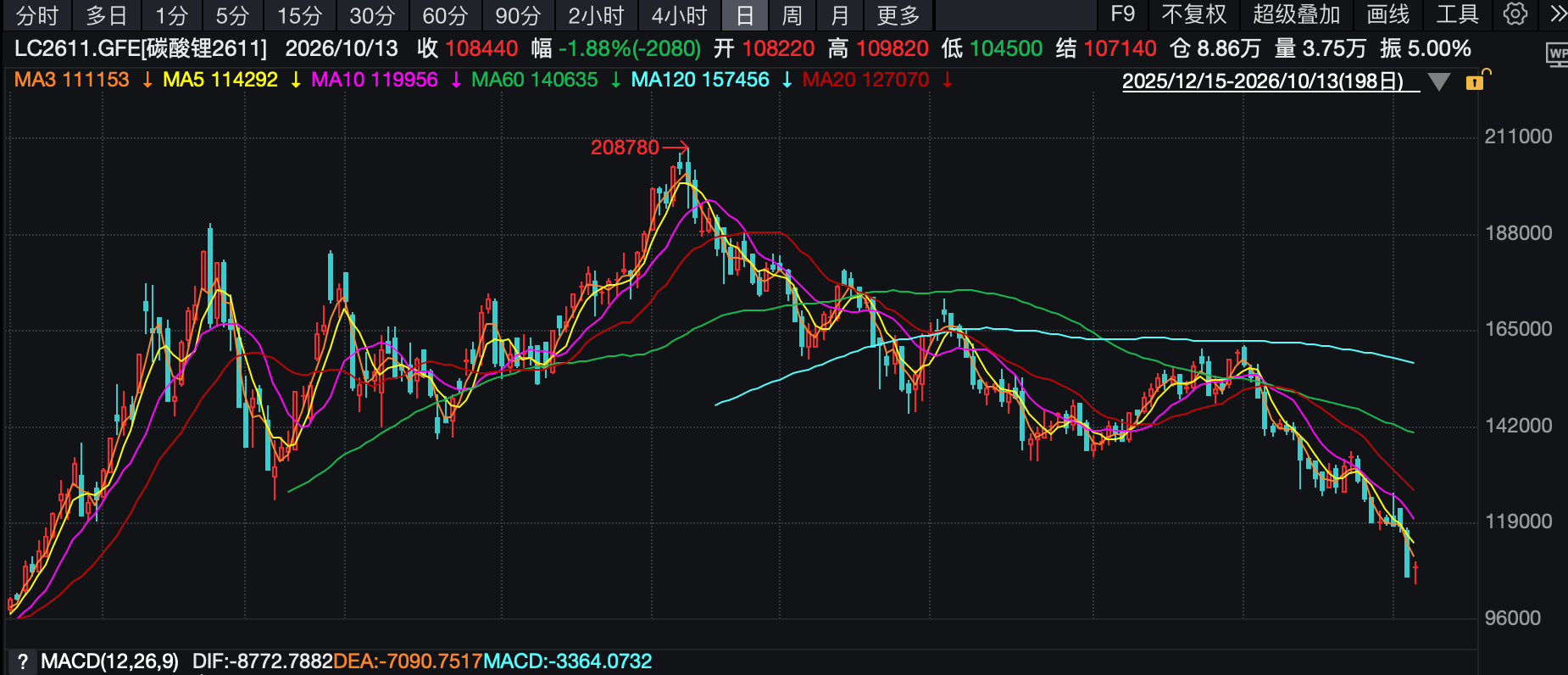The width and height of the screenshot is (1568, 675).
Task: Click the 仓 8.86万 open interest value
Action: coord(1215,48)
